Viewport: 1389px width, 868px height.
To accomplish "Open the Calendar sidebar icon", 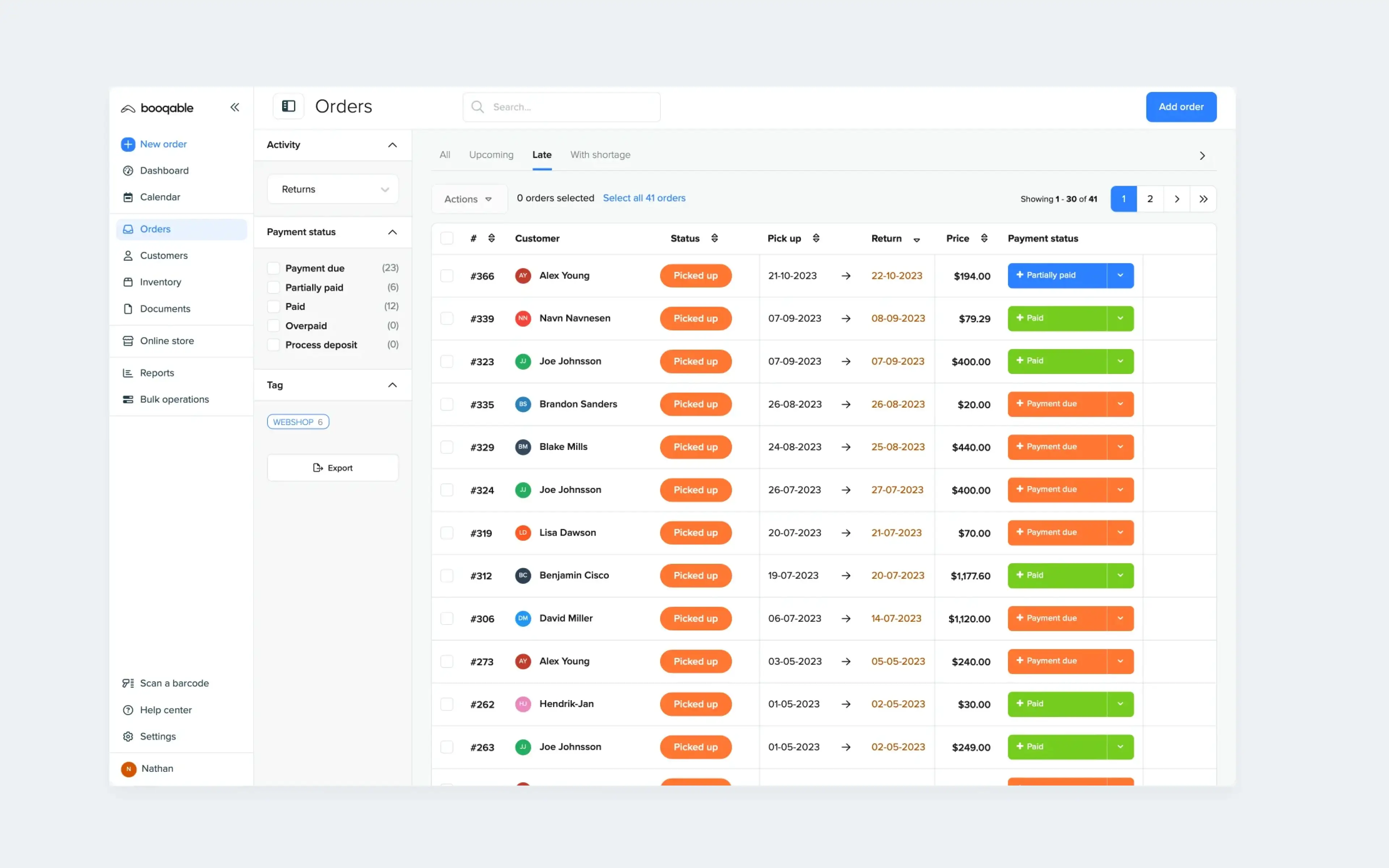I will pyautogui.click(x=128, y=197).
